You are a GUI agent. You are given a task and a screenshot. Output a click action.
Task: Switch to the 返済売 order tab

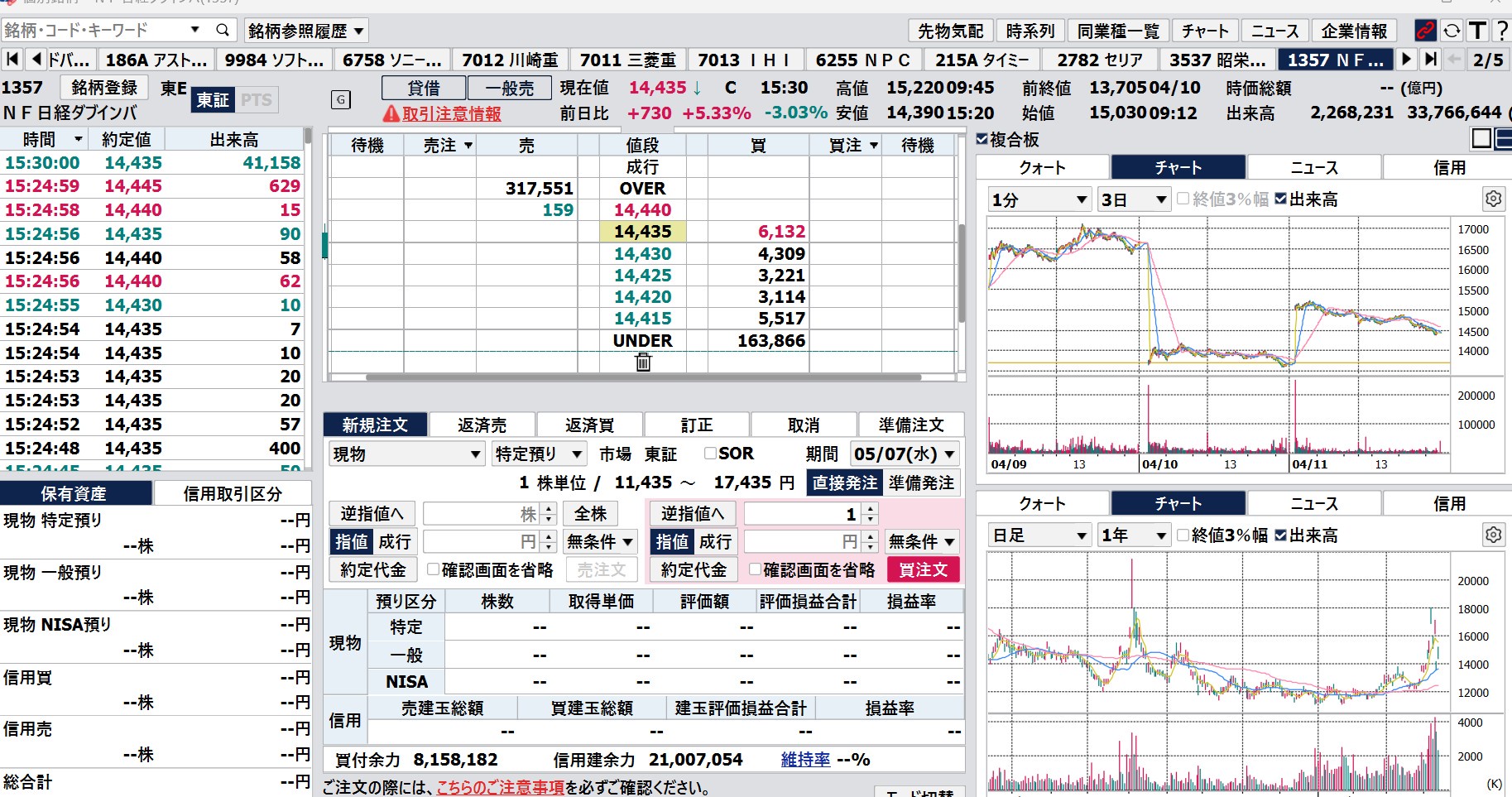click(x=482, y=425)
